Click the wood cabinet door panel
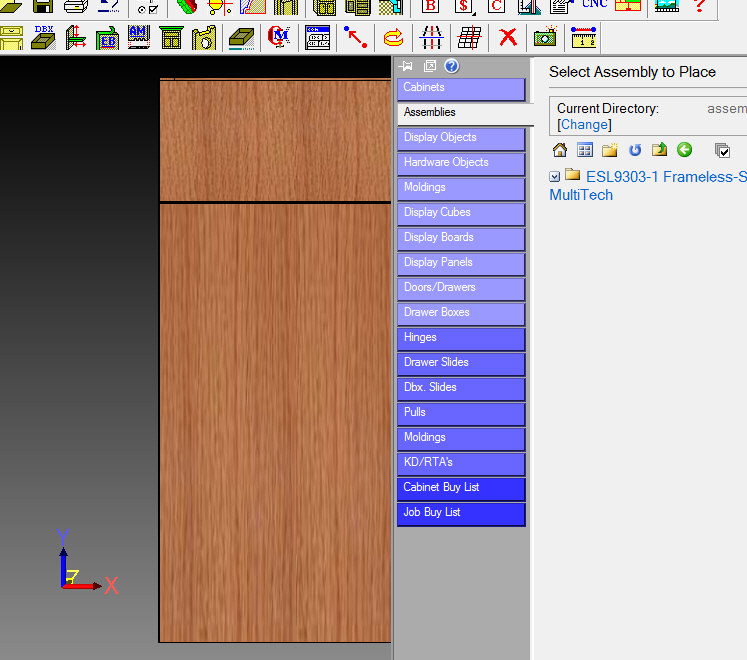 [x=275, y=420]
